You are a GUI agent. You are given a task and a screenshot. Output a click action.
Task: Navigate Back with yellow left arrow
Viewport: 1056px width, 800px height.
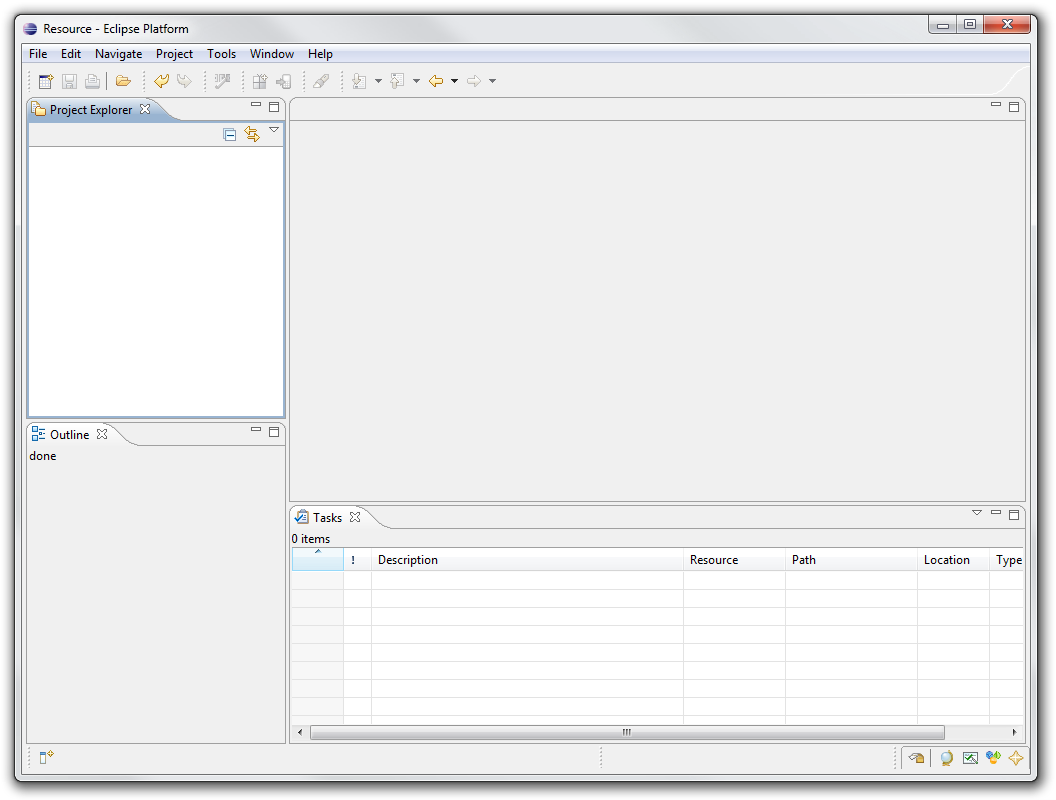[436, 81]
